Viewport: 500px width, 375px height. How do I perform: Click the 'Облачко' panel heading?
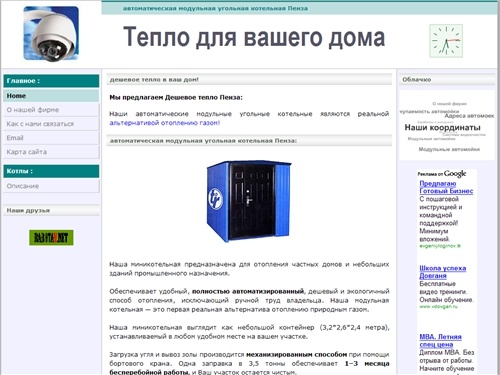coord(447,79)
